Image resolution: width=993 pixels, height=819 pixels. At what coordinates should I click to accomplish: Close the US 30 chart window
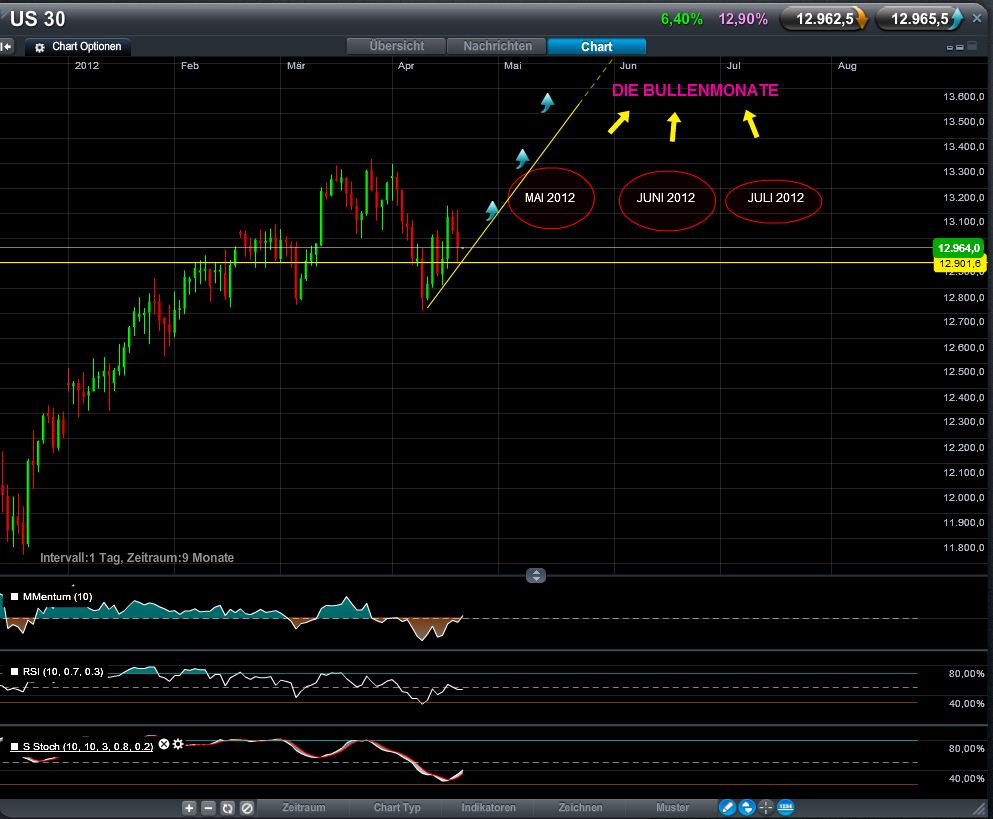pyautogui.click(x=977, y=19)
